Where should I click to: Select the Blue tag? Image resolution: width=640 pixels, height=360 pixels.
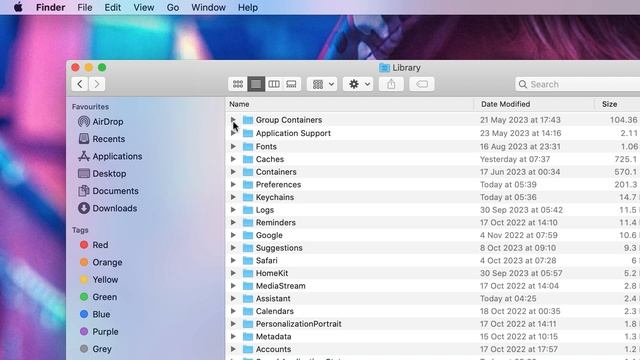(x=95, y=314)
